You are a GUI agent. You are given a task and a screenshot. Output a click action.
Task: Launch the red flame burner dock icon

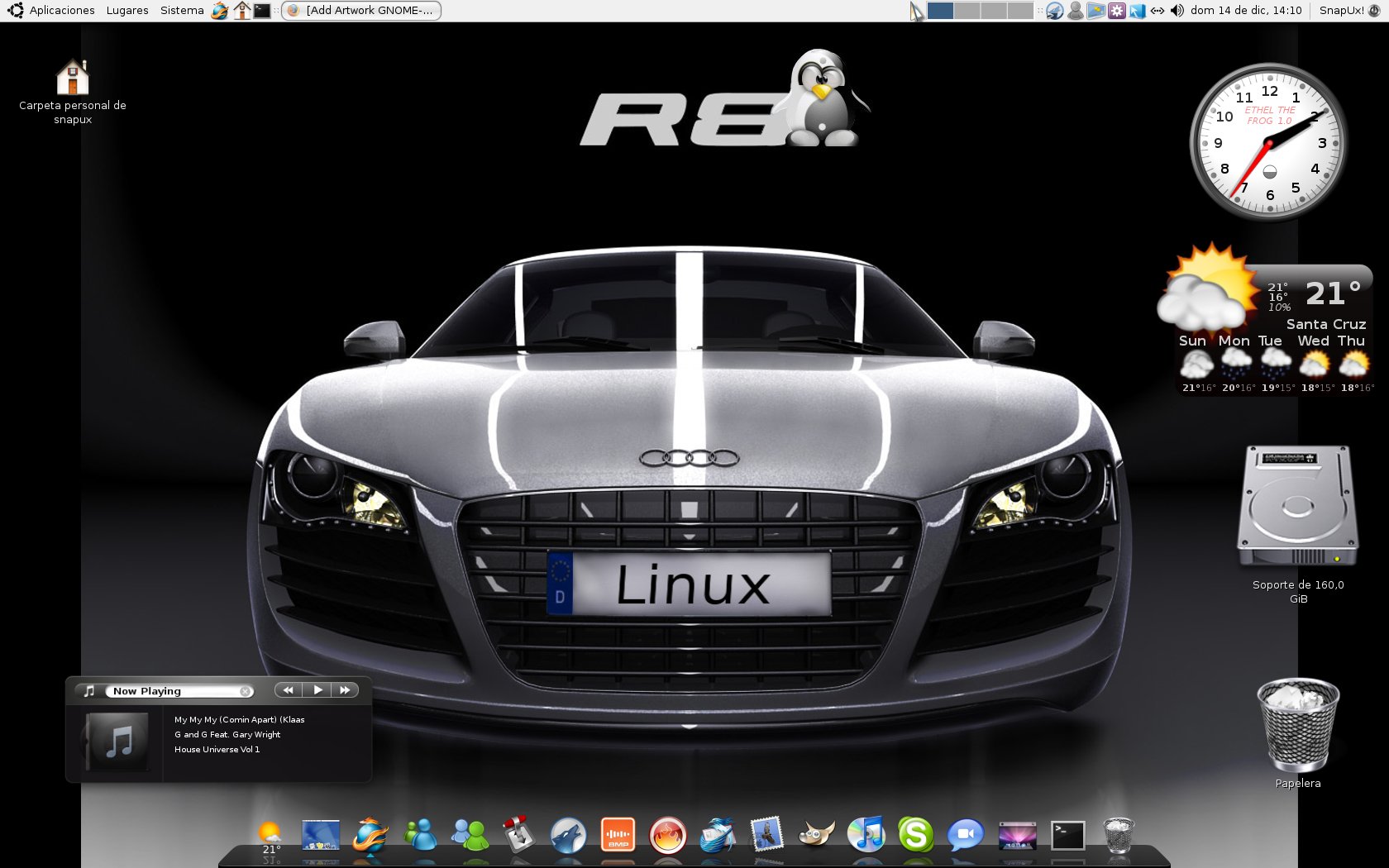pyautogui.click(x=668, y=835)
